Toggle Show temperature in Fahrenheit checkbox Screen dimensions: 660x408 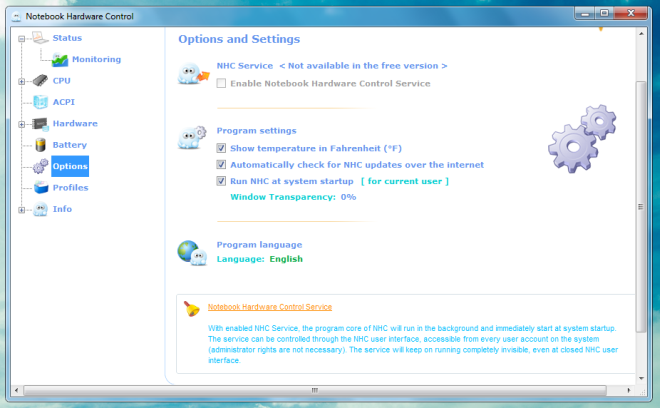point(221,148)
